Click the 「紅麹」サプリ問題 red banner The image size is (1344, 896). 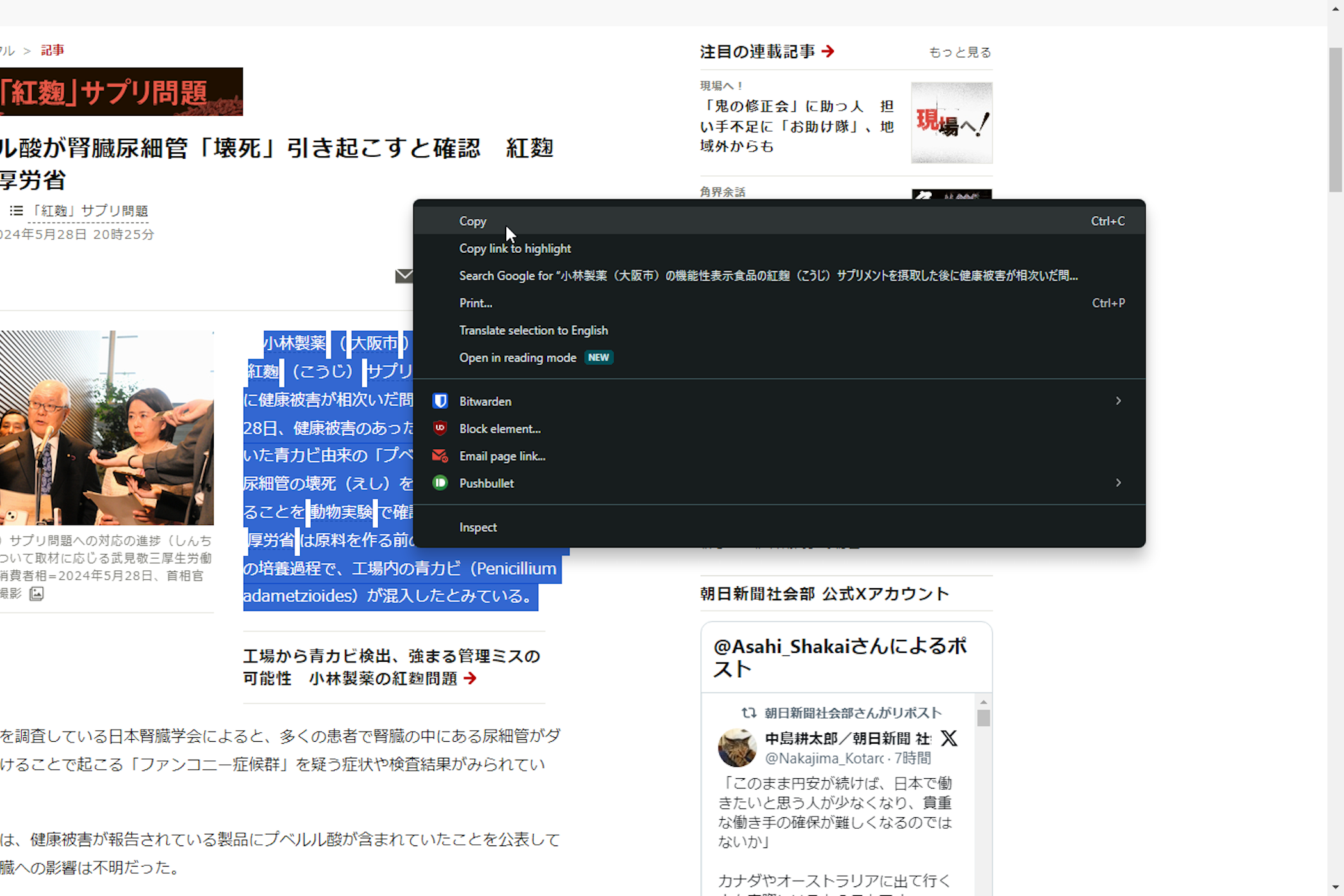(121, 92)
